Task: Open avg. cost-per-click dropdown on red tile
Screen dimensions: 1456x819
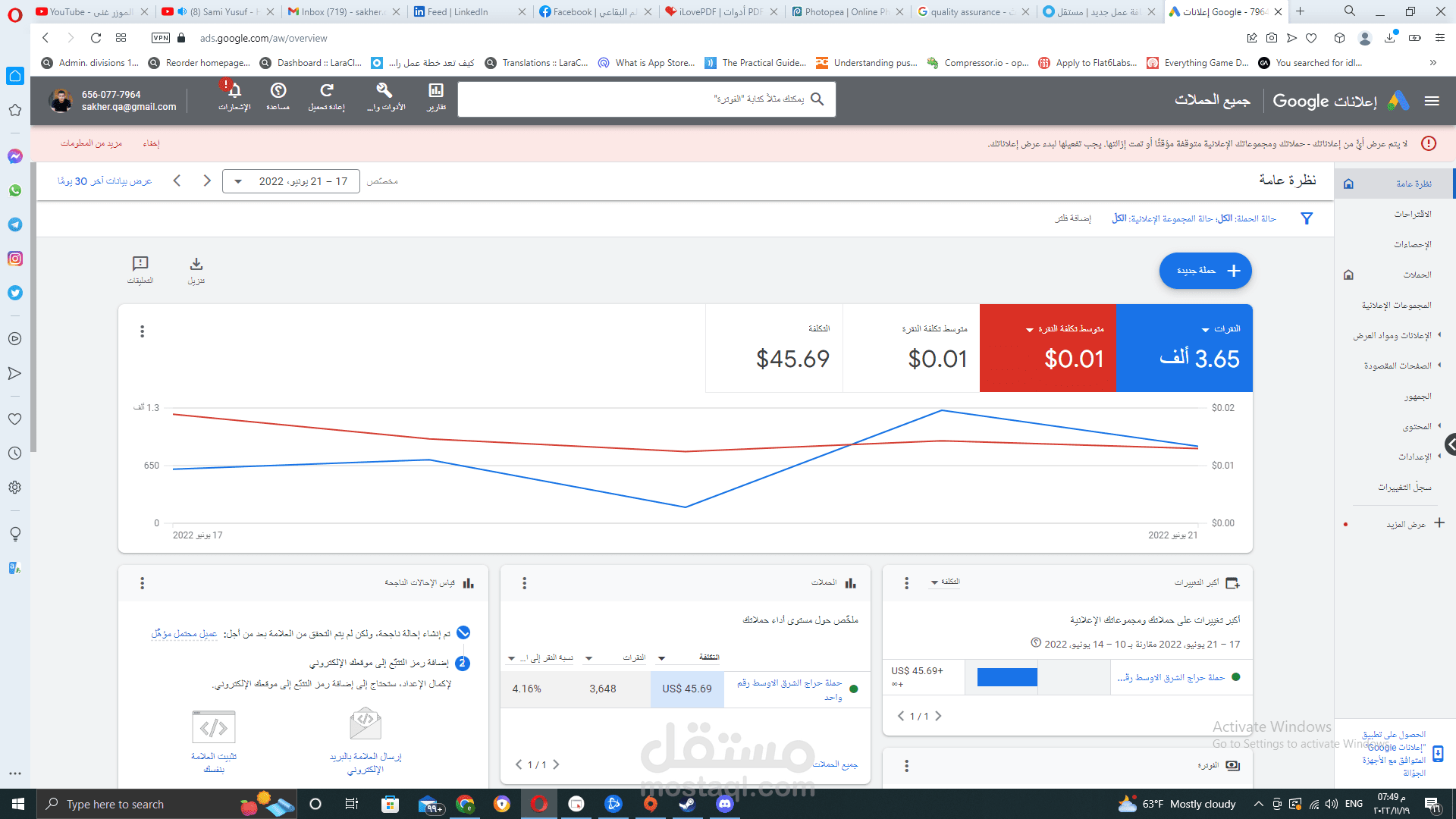Action: [1029, 330]
